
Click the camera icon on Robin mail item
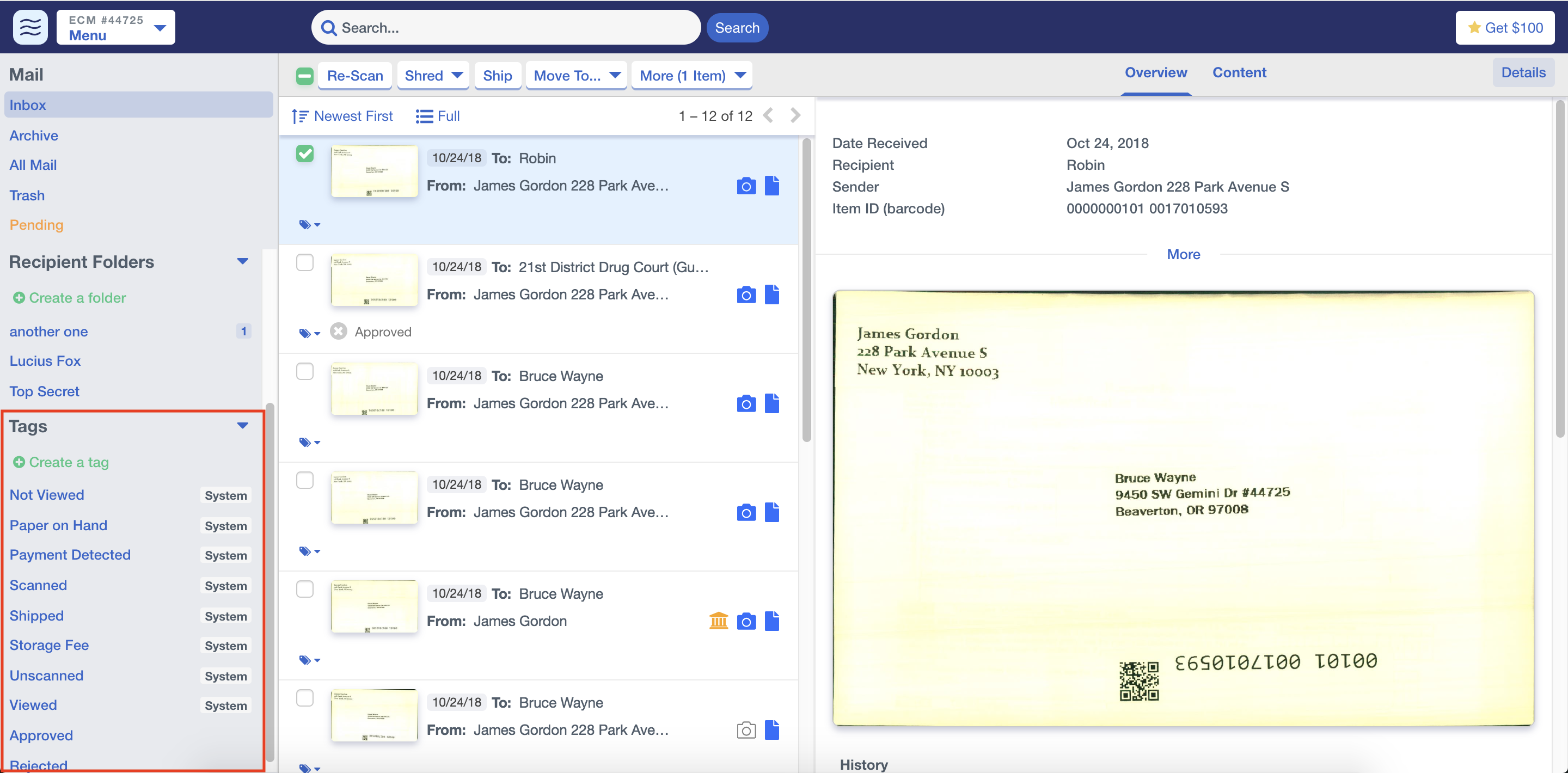coord(746,186)
